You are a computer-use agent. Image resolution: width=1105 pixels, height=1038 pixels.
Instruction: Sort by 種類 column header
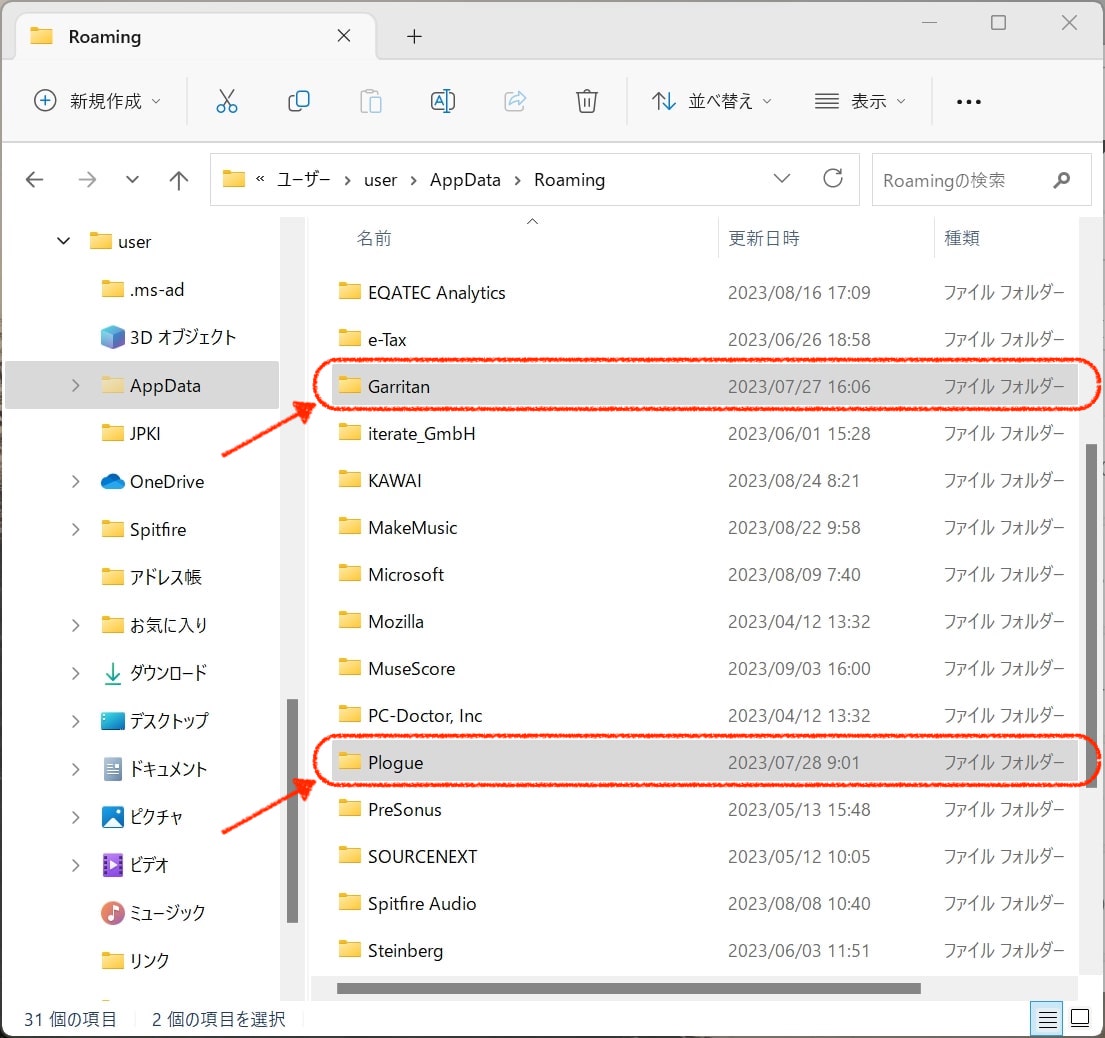coord(961,238)
